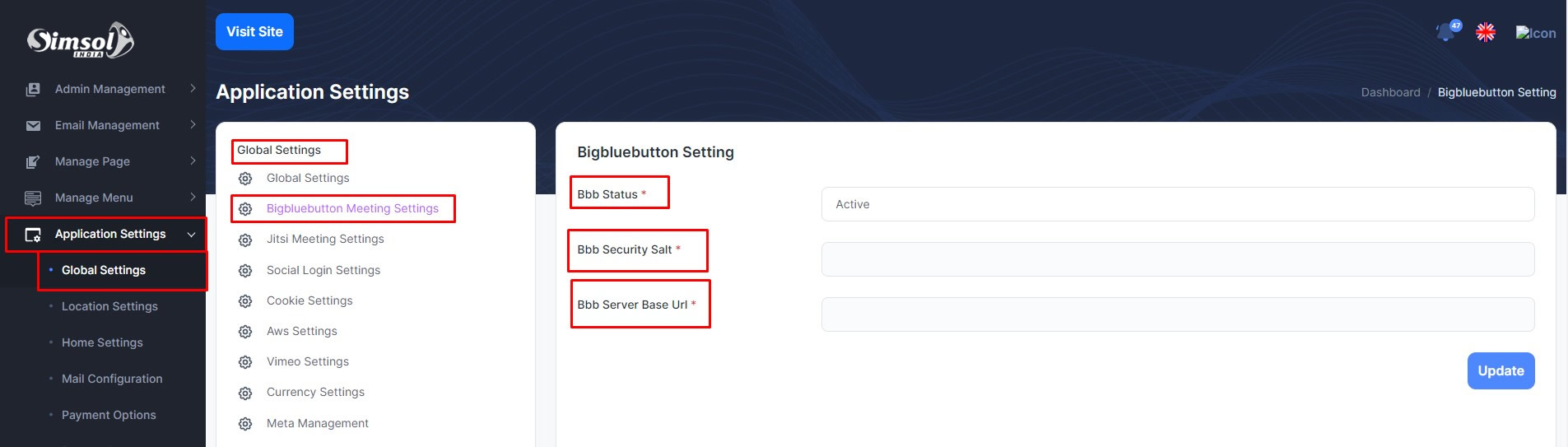1568x447 pixels.
Task: Click the gear icon beside Jitsi Meeting Settings
Action: (x=245, y=240)
